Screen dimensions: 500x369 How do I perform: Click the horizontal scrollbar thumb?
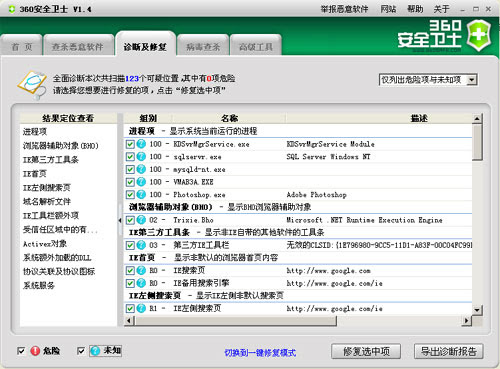coord(235,321)
